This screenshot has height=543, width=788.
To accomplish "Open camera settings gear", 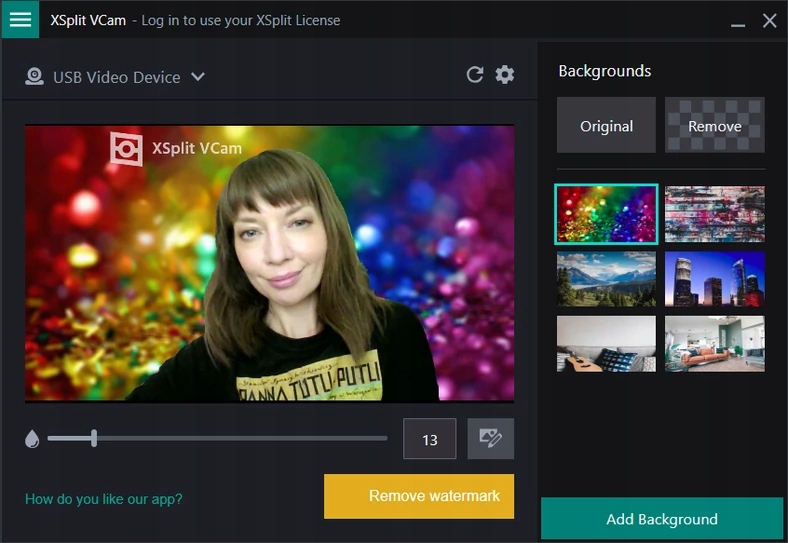I will pos(505,74).
